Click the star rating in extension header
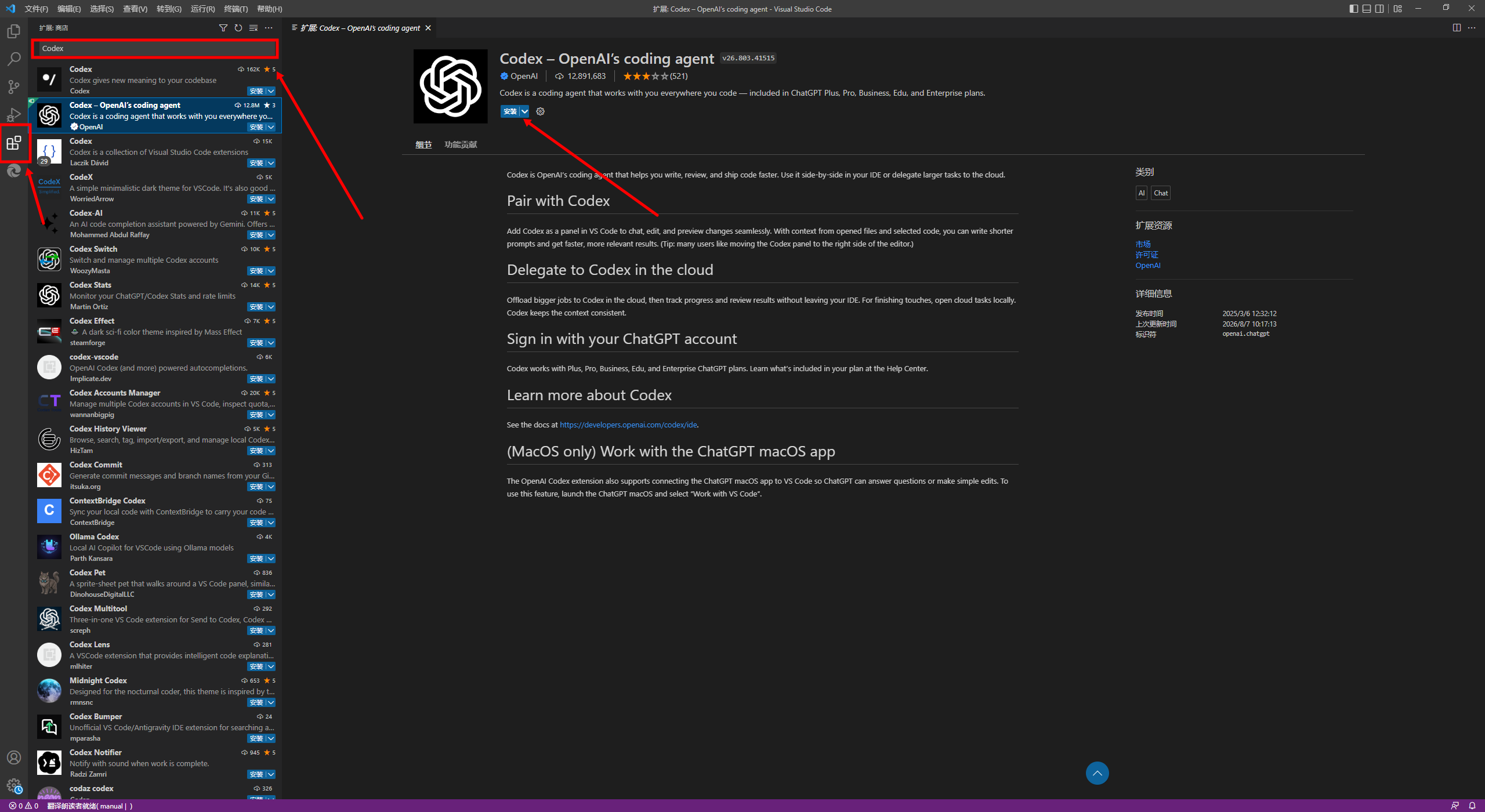The width and height of the screenshot is (1485, 812). click(655, 76)
